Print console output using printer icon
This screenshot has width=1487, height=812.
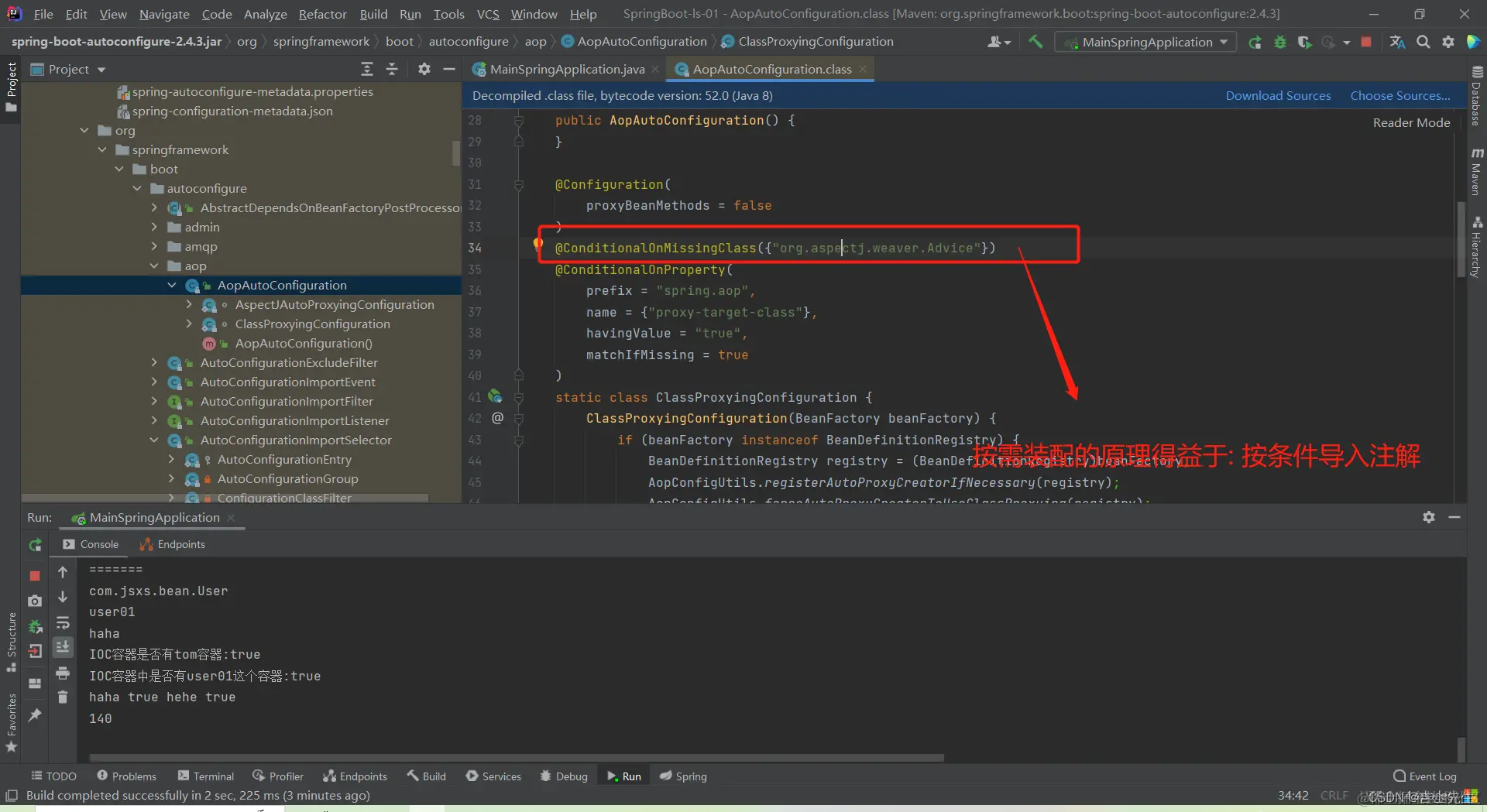(63, 673)
